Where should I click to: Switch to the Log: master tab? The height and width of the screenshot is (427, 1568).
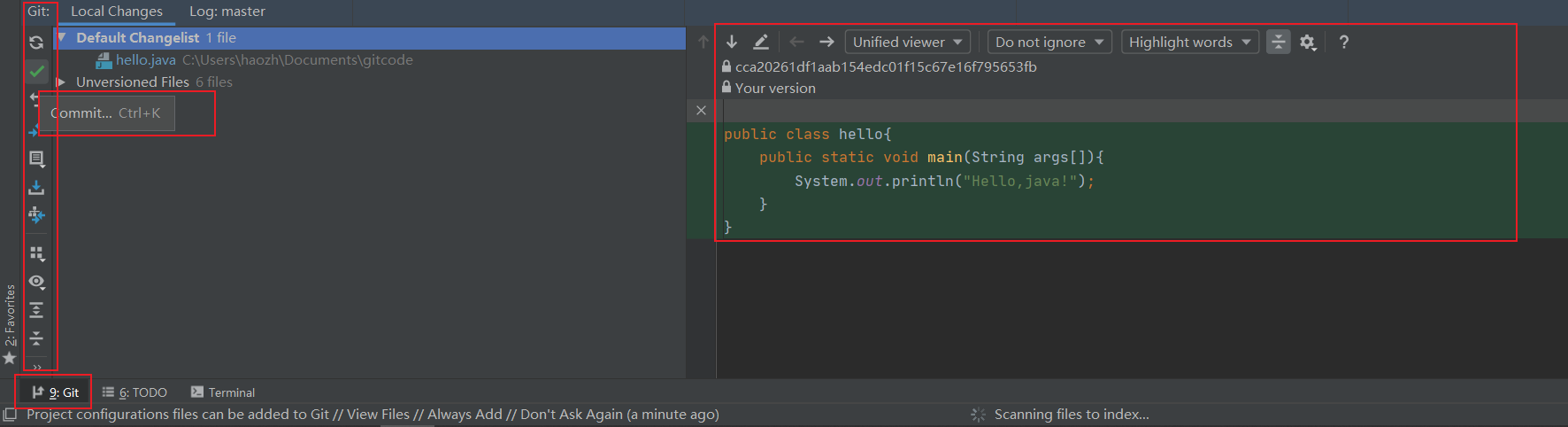pyautogui.click(x=227, y=12)
